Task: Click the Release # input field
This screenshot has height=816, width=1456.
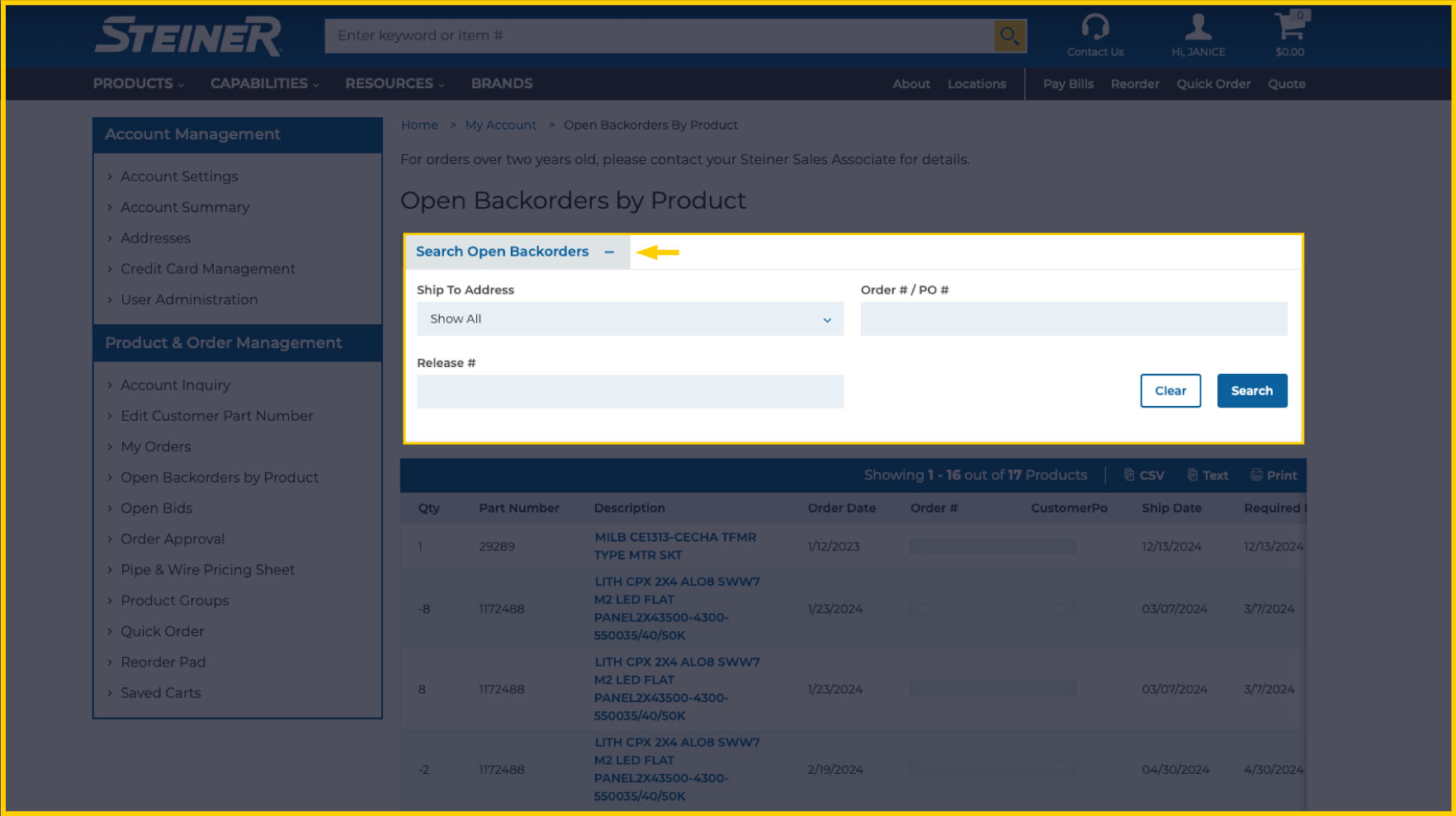Action: (630, 391)
